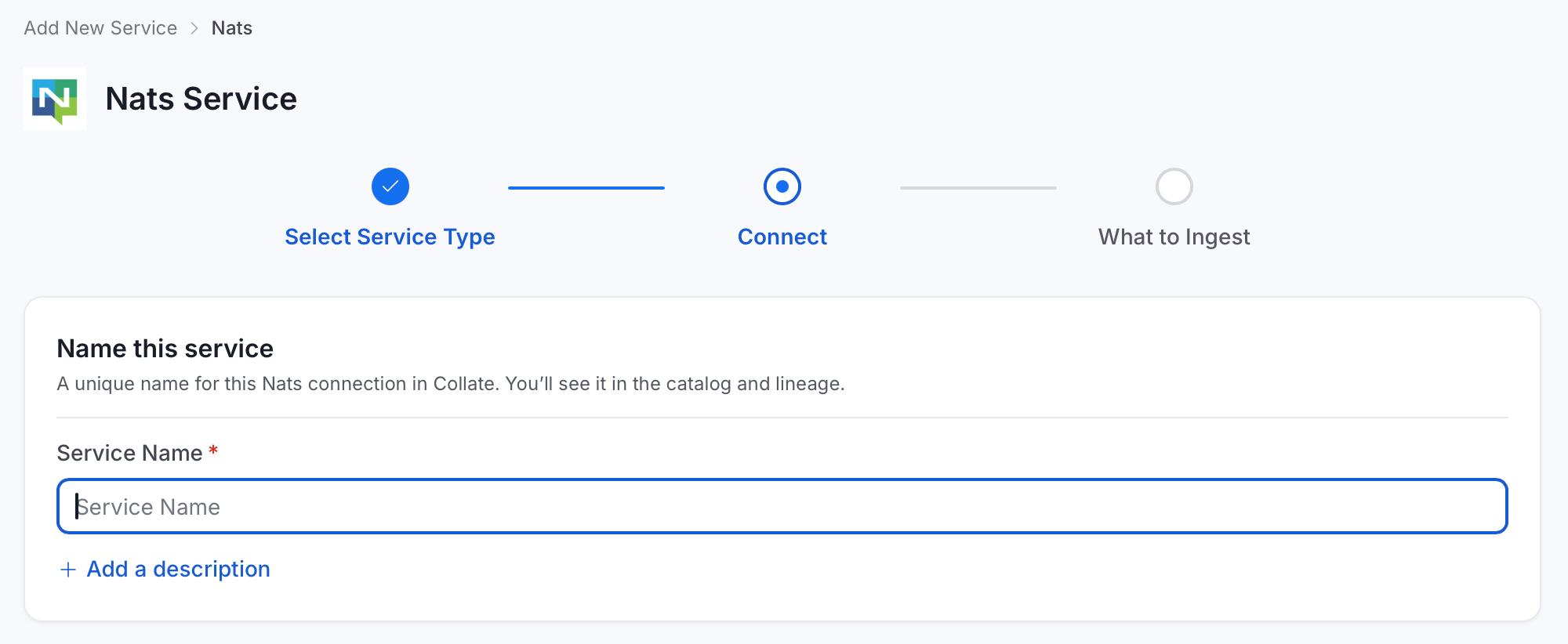The height and width of the screenshot is (644, 1568).
Task: Click the breadcrumb chevron separator
Action: point(194,28)
